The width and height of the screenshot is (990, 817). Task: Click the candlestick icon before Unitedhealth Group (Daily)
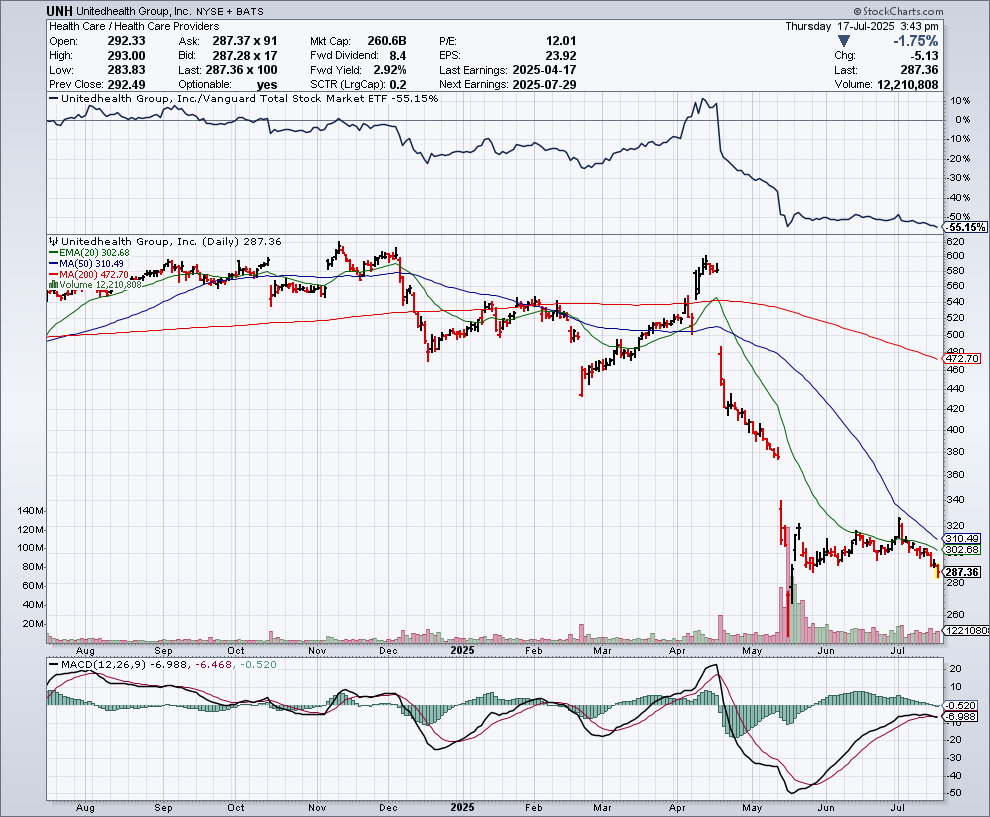(54, 241)
